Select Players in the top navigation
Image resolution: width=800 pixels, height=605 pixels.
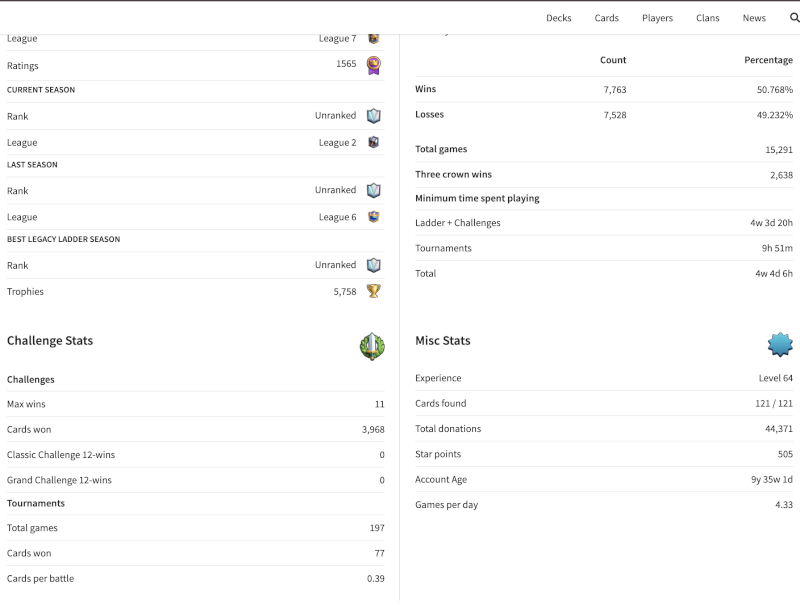click(x=657, y=18)
